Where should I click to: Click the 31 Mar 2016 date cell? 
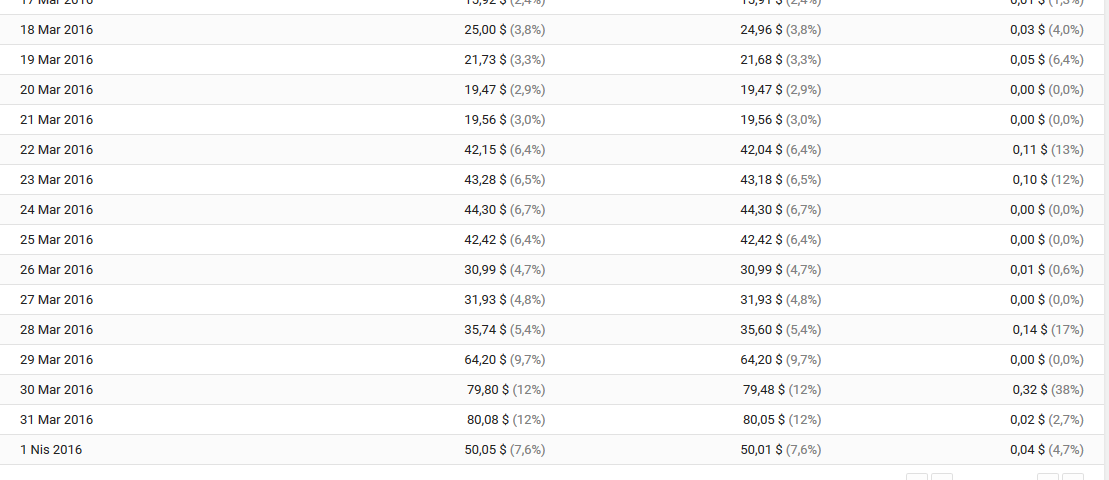coord(57,420)
